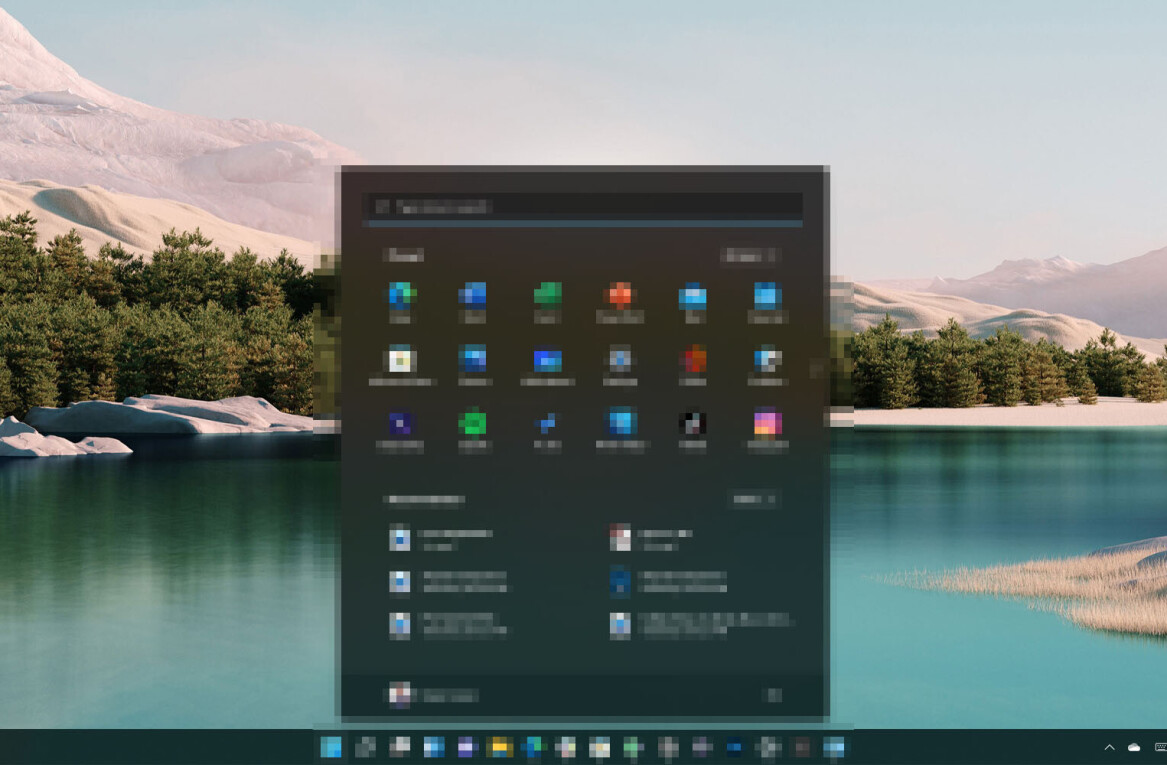Open the Settings gear in pinned apps
The image size is (1167, 765).
[620, 360]
